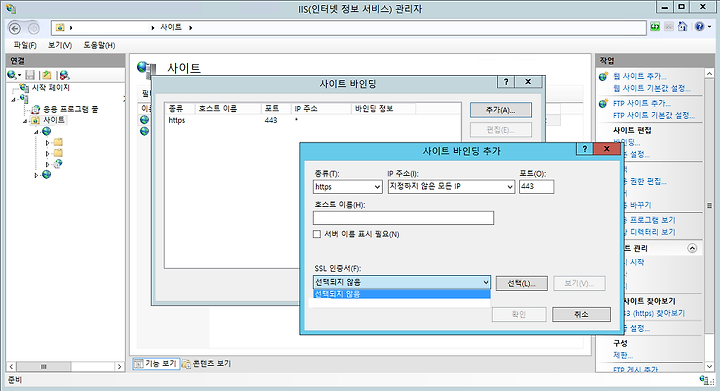Viewport: 720px width, 391px height.
Task: Collapse the server node in tree
Action: pyautogui.click(x=14, y=99)
